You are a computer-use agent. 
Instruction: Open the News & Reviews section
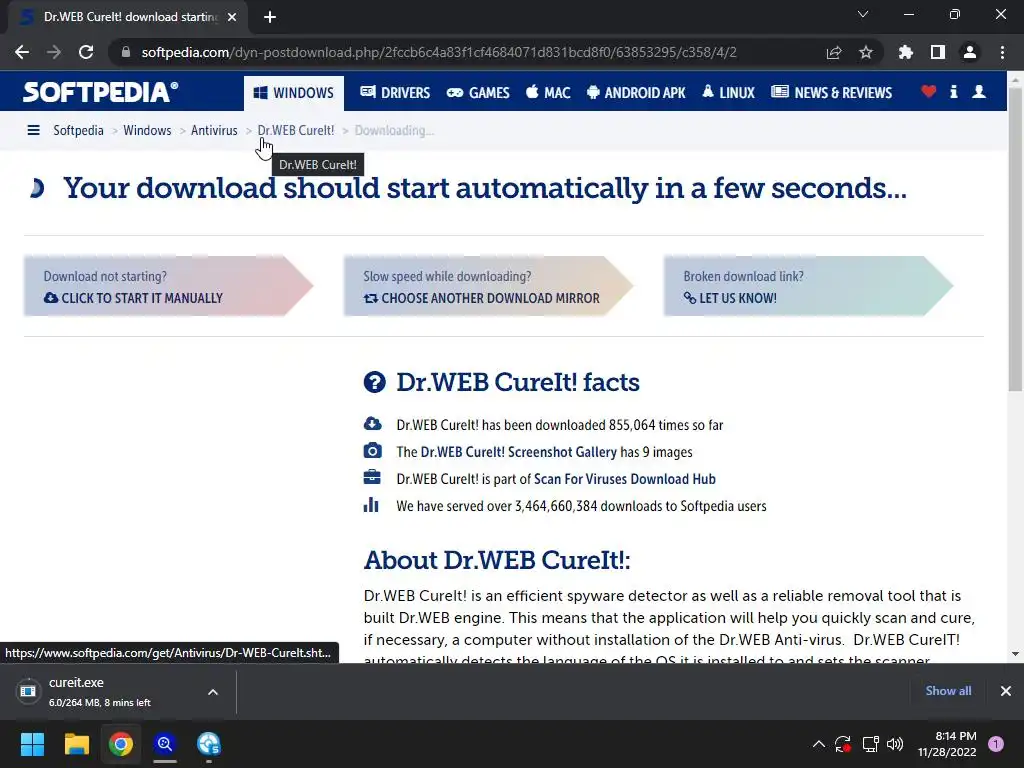pyautogui.click(x=831, y=93)
